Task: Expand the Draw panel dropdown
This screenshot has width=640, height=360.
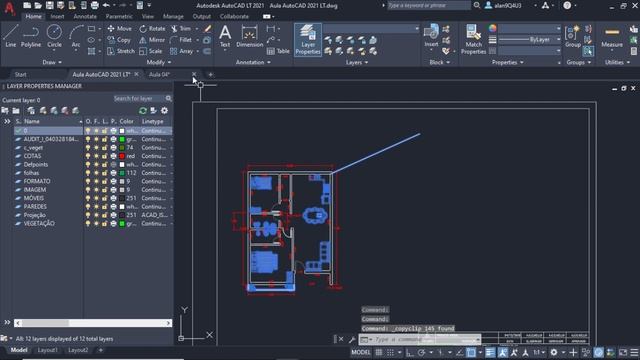Action: [52, 62]
